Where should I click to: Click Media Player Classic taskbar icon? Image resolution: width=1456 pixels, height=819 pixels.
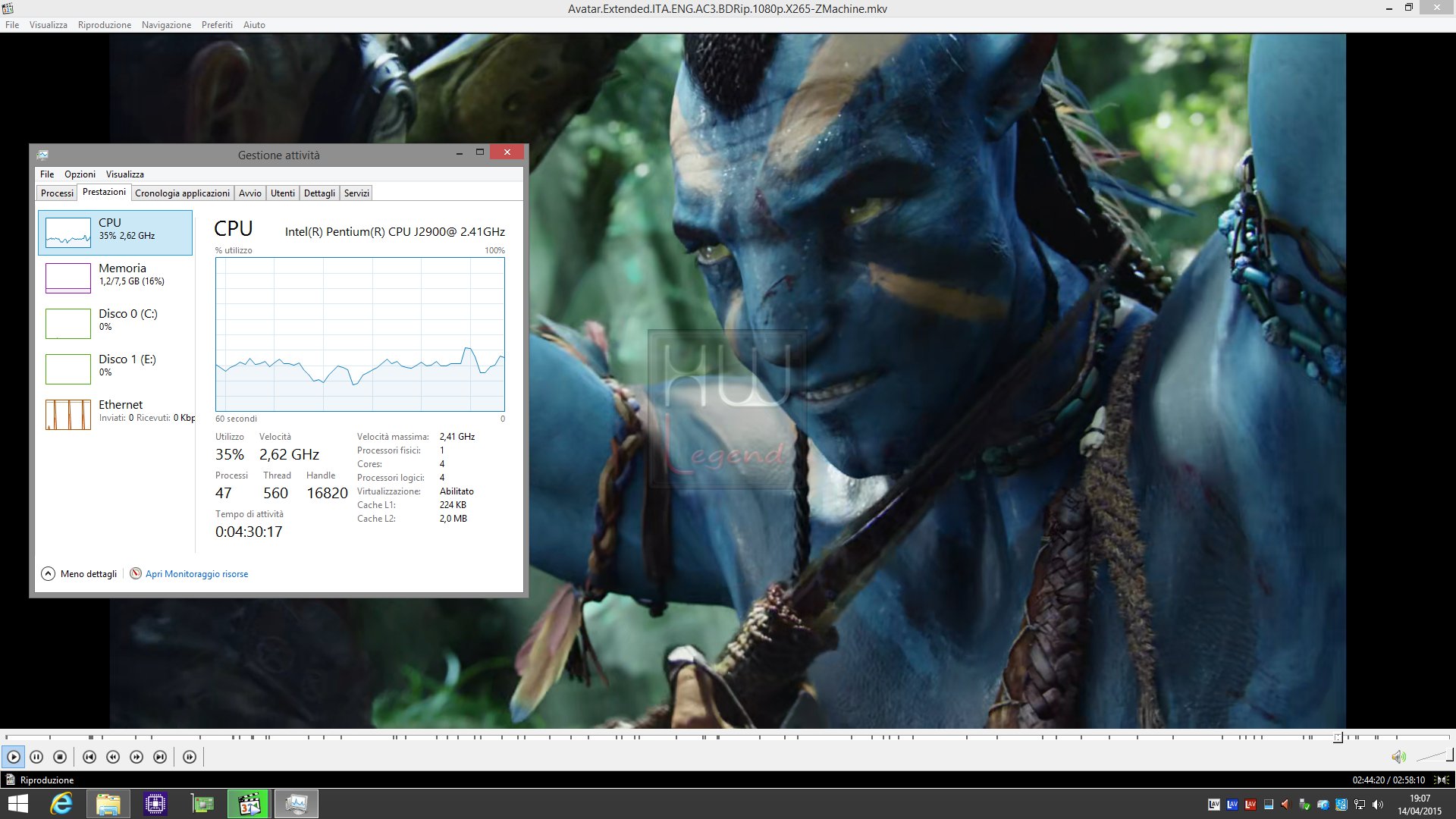(249, 804)
